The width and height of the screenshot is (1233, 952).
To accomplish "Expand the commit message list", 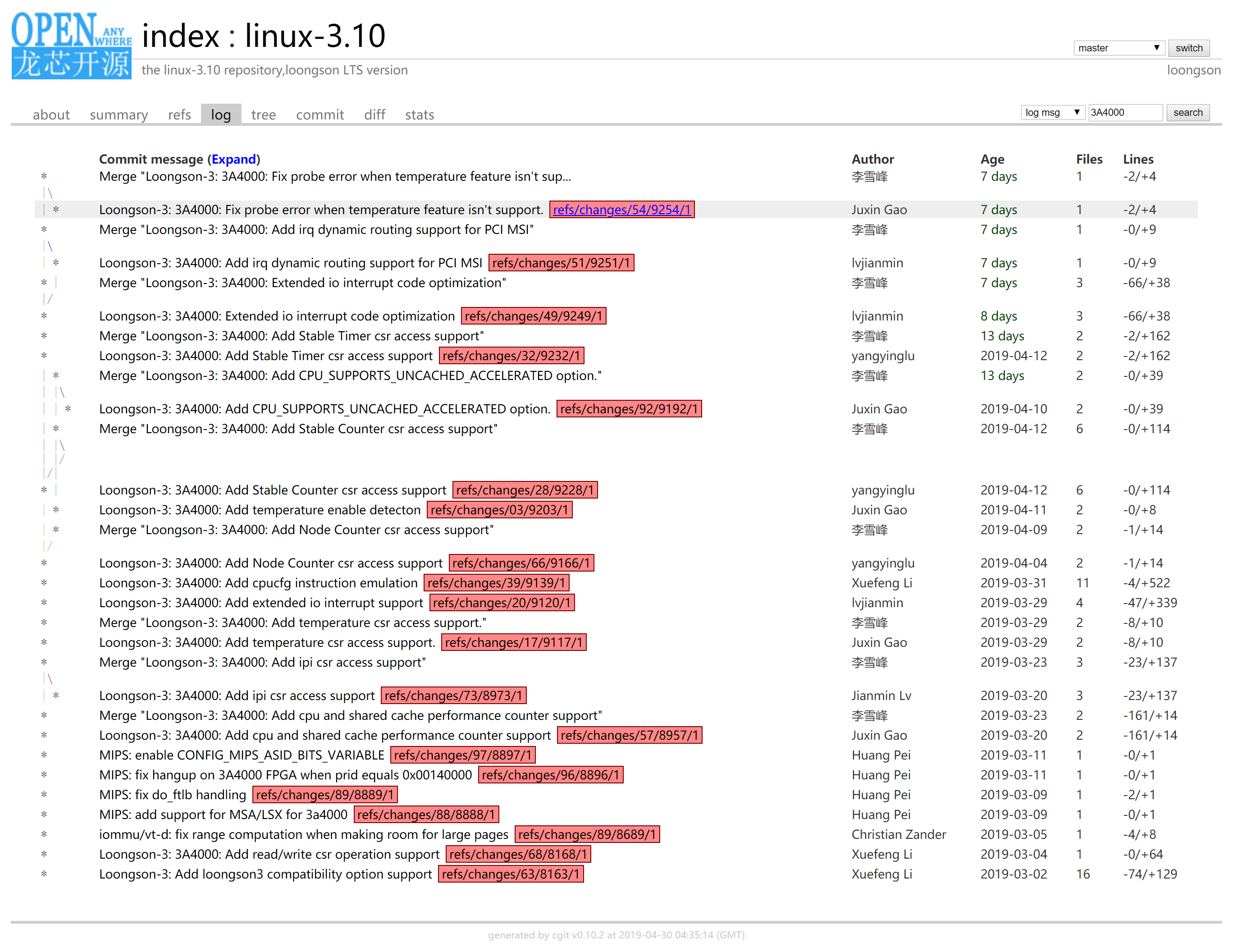I will click(x=234, y=159).
